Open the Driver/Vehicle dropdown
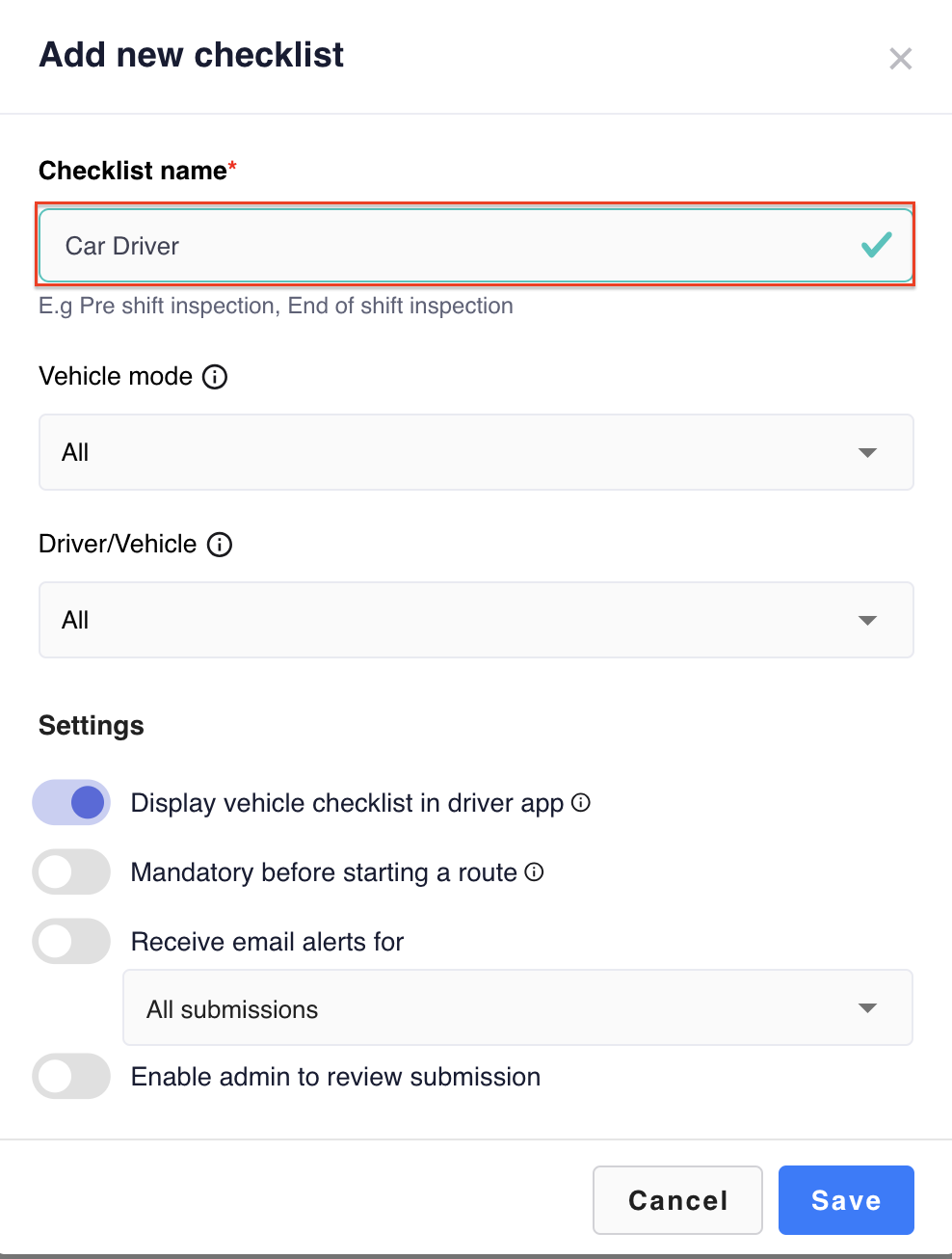952x1259 pixels. click(476, 620)
